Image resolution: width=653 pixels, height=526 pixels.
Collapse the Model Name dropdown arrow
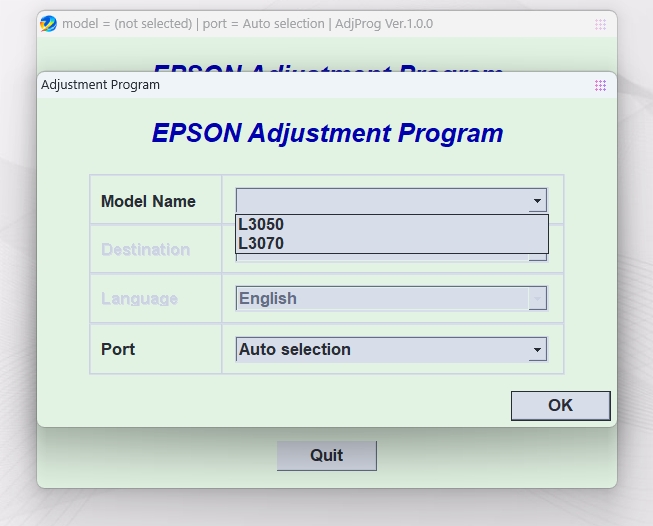[537, 201]
